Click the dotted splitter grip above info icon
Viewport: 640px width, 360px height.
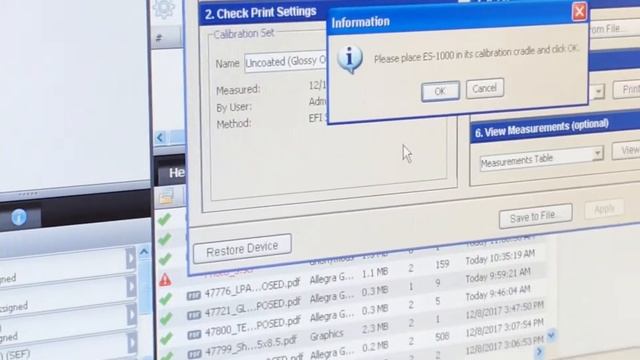point(28,194)
